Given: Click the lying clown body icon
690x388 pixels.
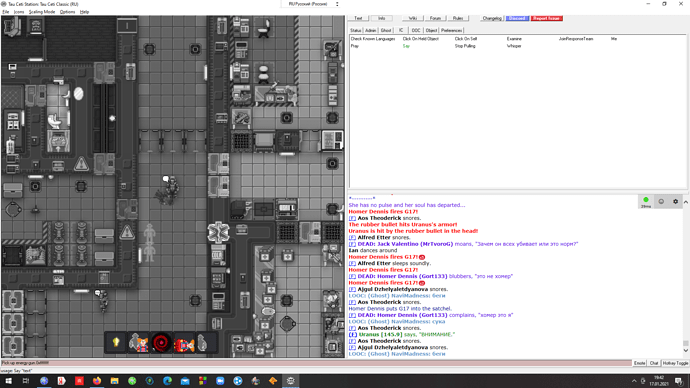Looking at the screenshot, I should tap(184, 343).
